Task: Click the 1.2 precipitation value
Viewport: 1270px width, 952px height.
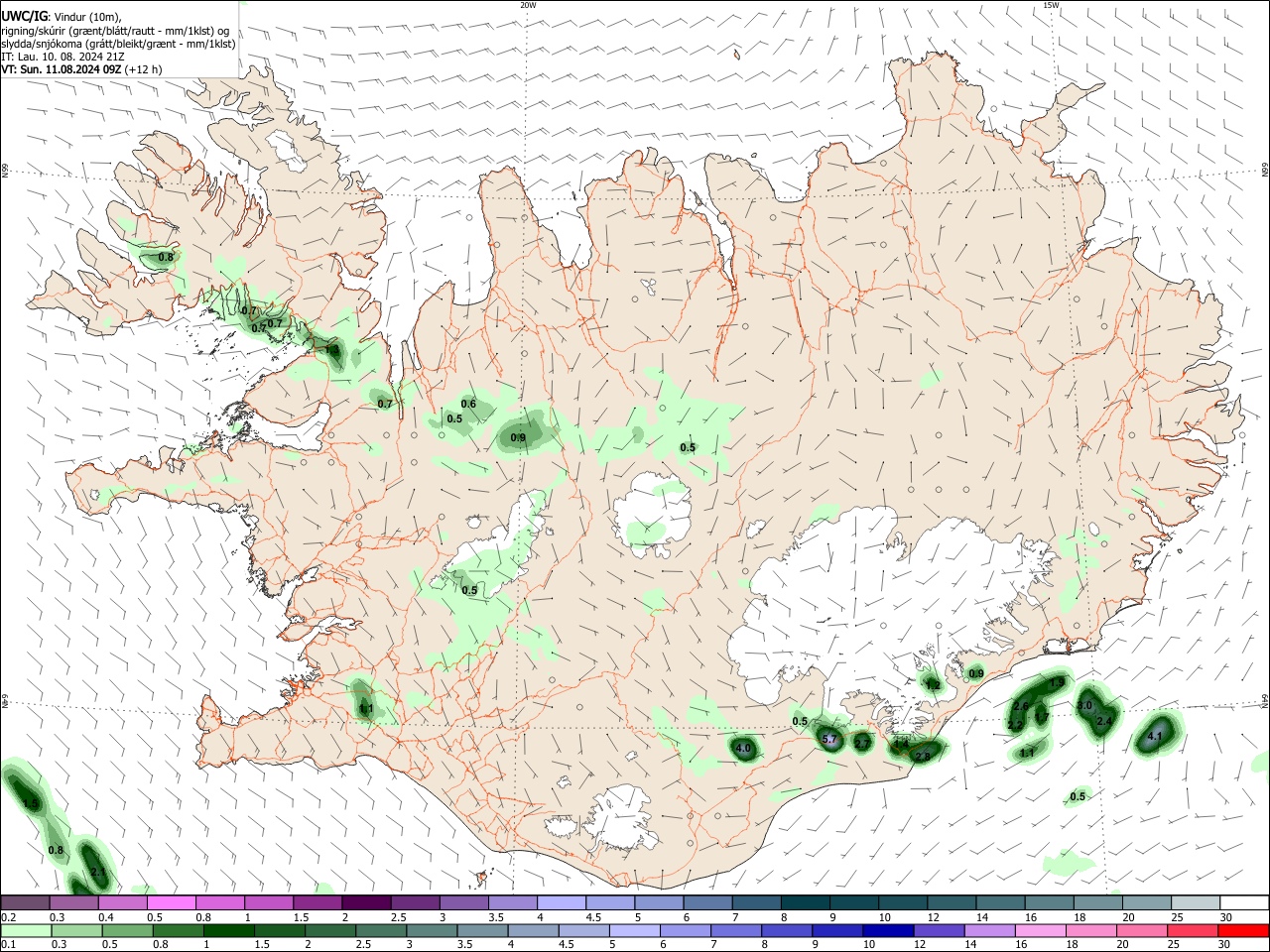Action: (x=933, y=684)
